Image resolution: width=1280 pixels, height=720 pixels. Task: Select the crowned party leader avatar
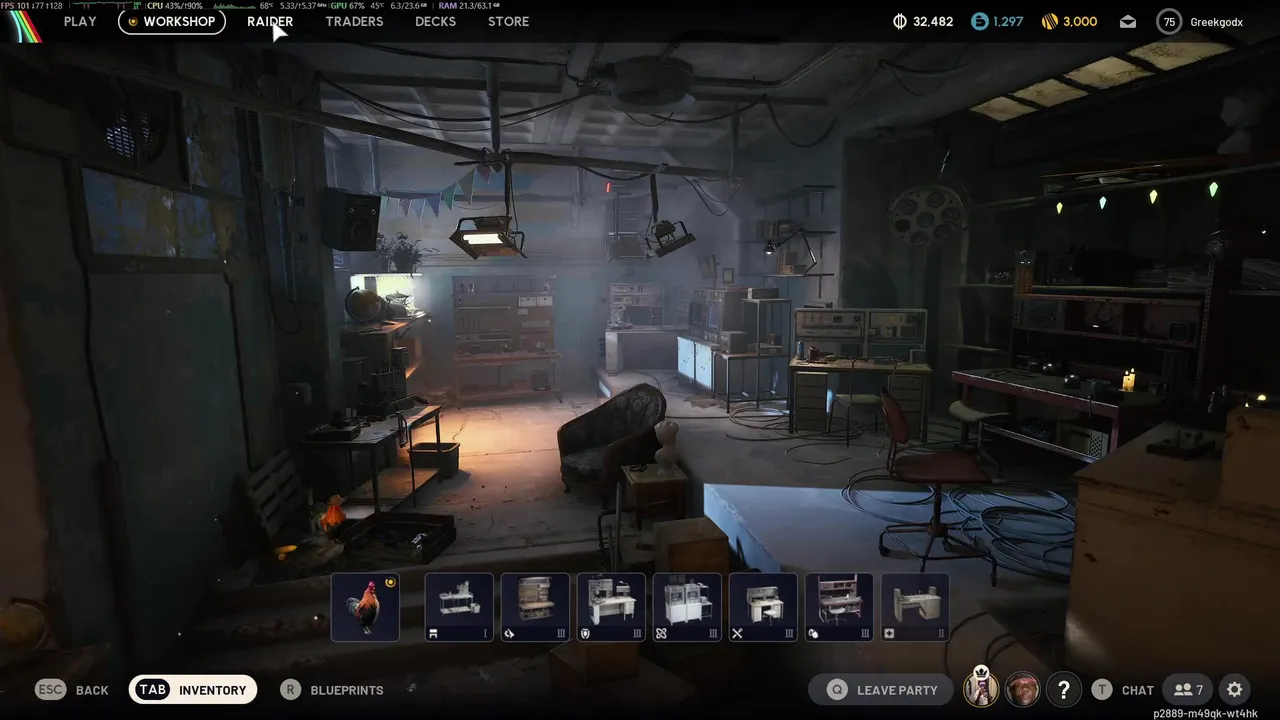[982, 688]
